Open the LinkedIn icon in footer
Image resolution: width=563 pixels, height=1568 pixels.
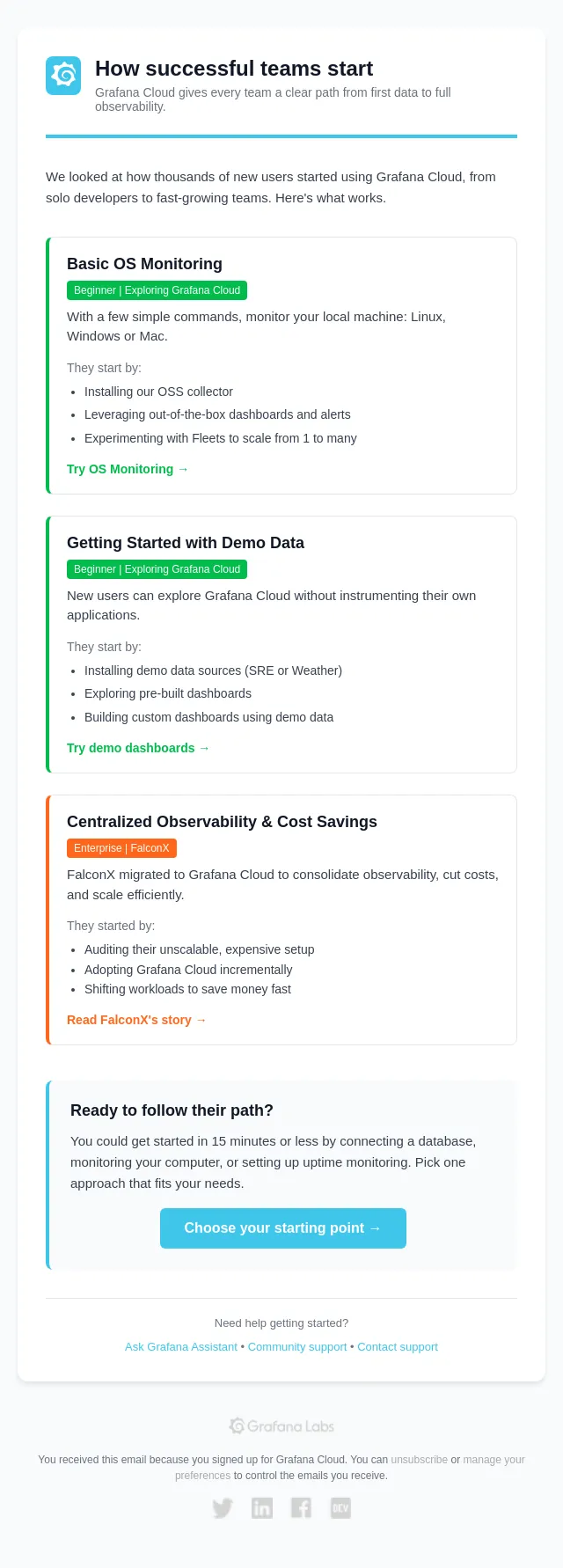[262, 1508]
